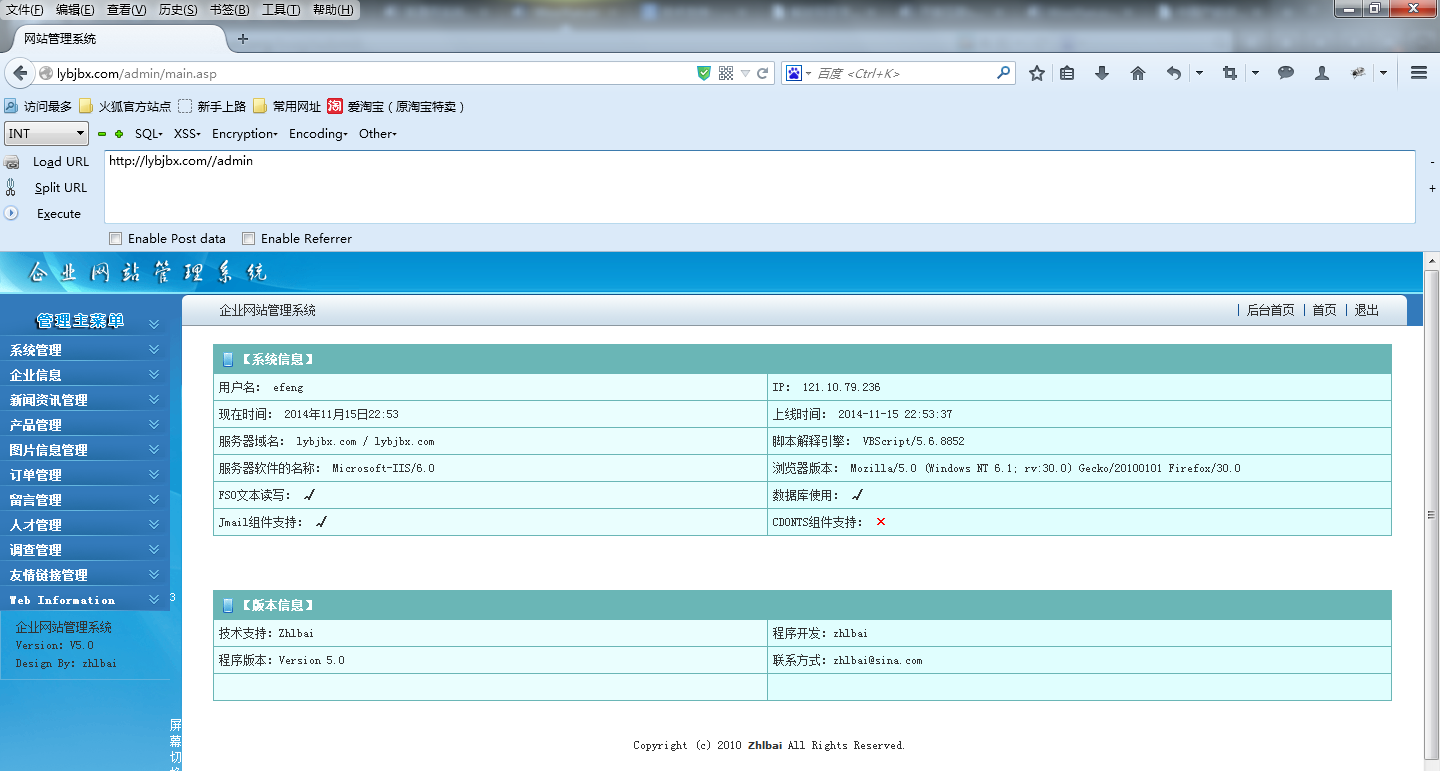1440x771 pixels.
Task: Open the Other dropdown in HackBar
Action: (378, 134)
